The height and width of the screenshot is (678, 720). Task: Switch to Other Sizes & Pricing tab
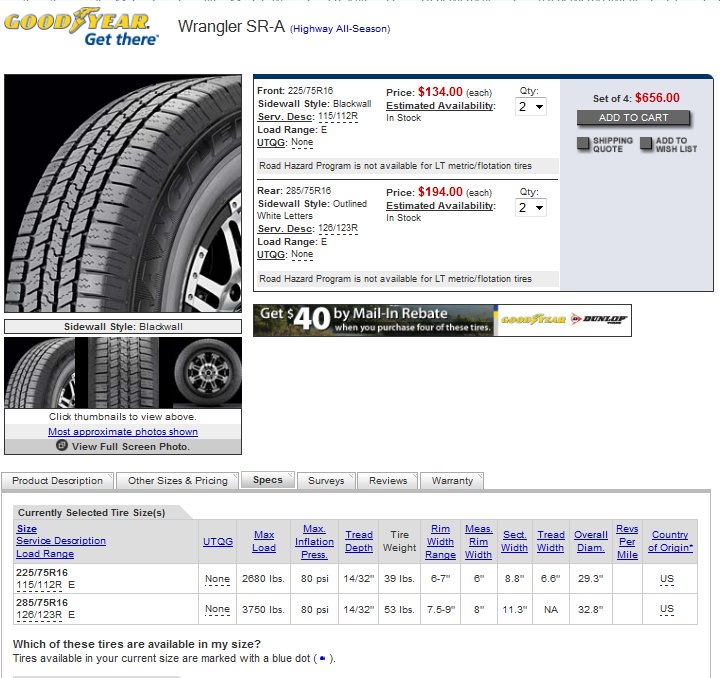178,481
